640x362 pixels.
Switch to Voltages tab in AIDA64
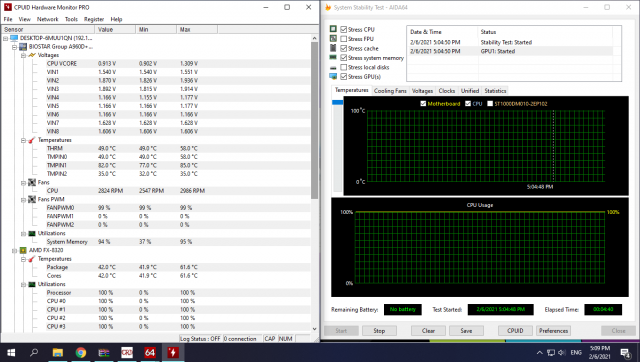(x=422, y=91)
